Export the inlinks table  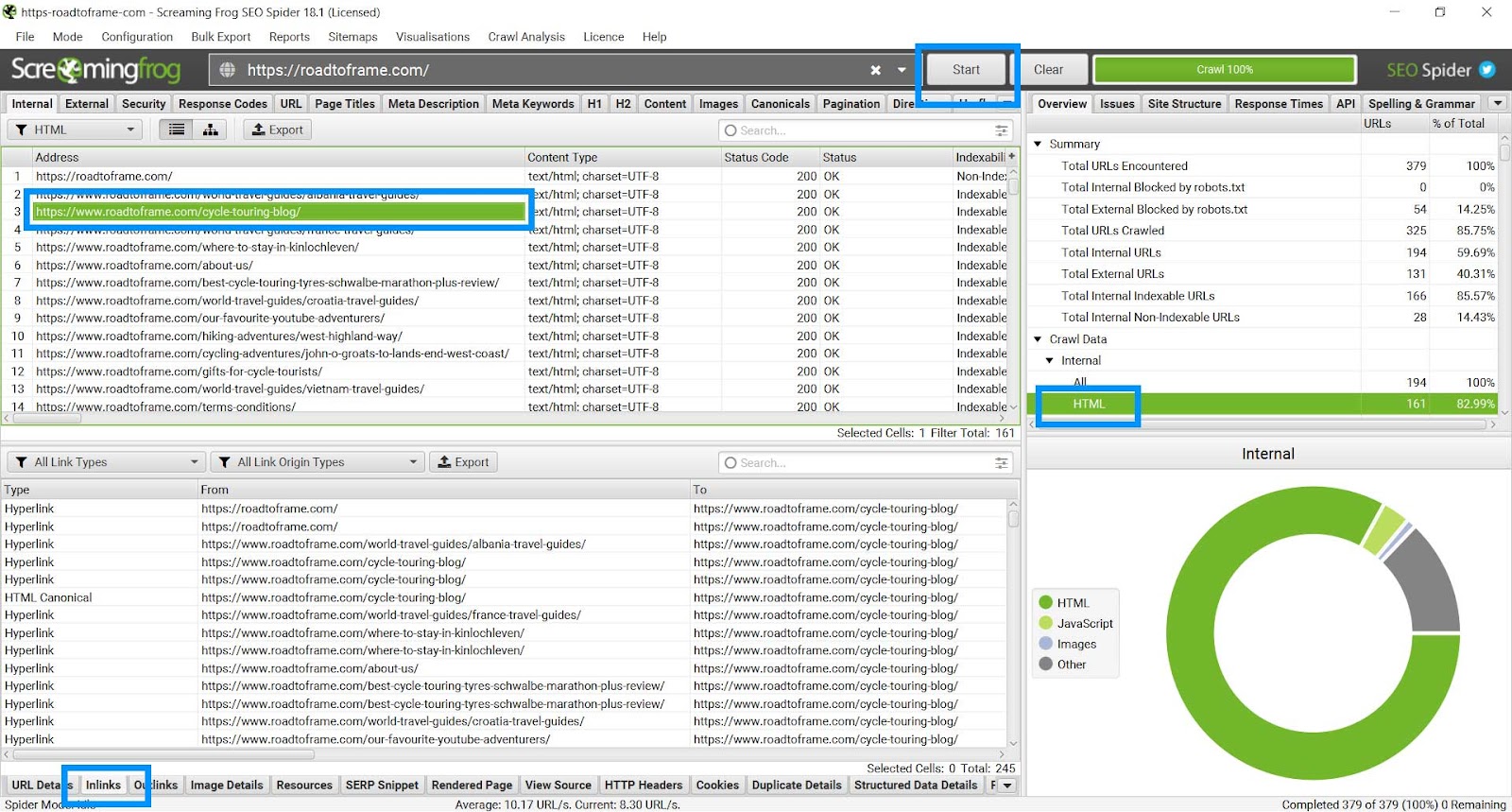463,462
